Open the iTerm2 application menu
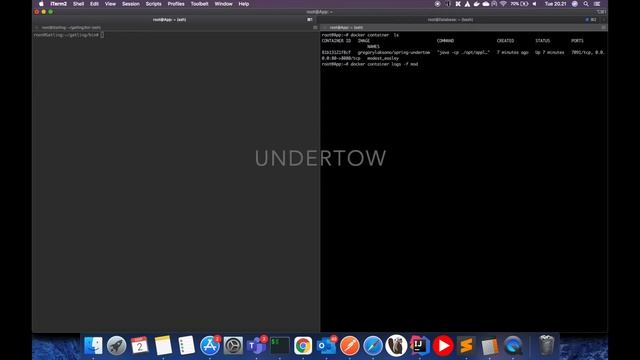Image resolution: width=640 pixels, height=360 pixels. click(x=59, y=4)
